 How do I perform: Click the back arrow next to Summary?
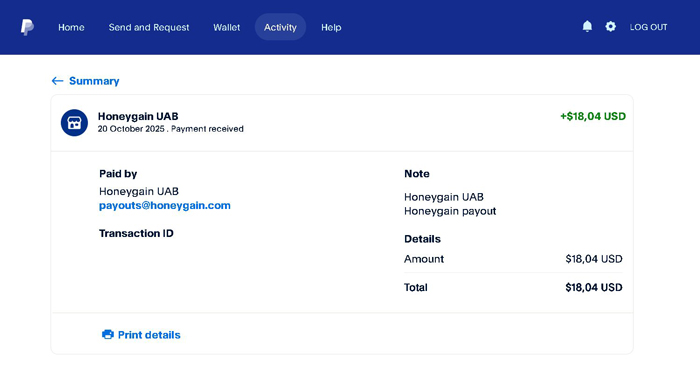click(x=57, y=81)
